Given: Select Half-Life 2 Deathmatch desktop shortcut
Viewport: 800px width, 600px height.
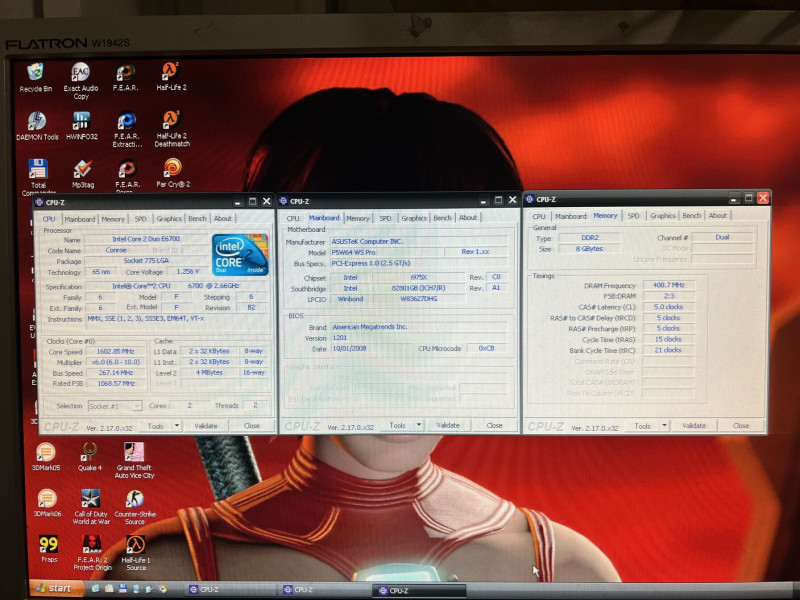Looking at the screenshot, I should tap(172, 129).
